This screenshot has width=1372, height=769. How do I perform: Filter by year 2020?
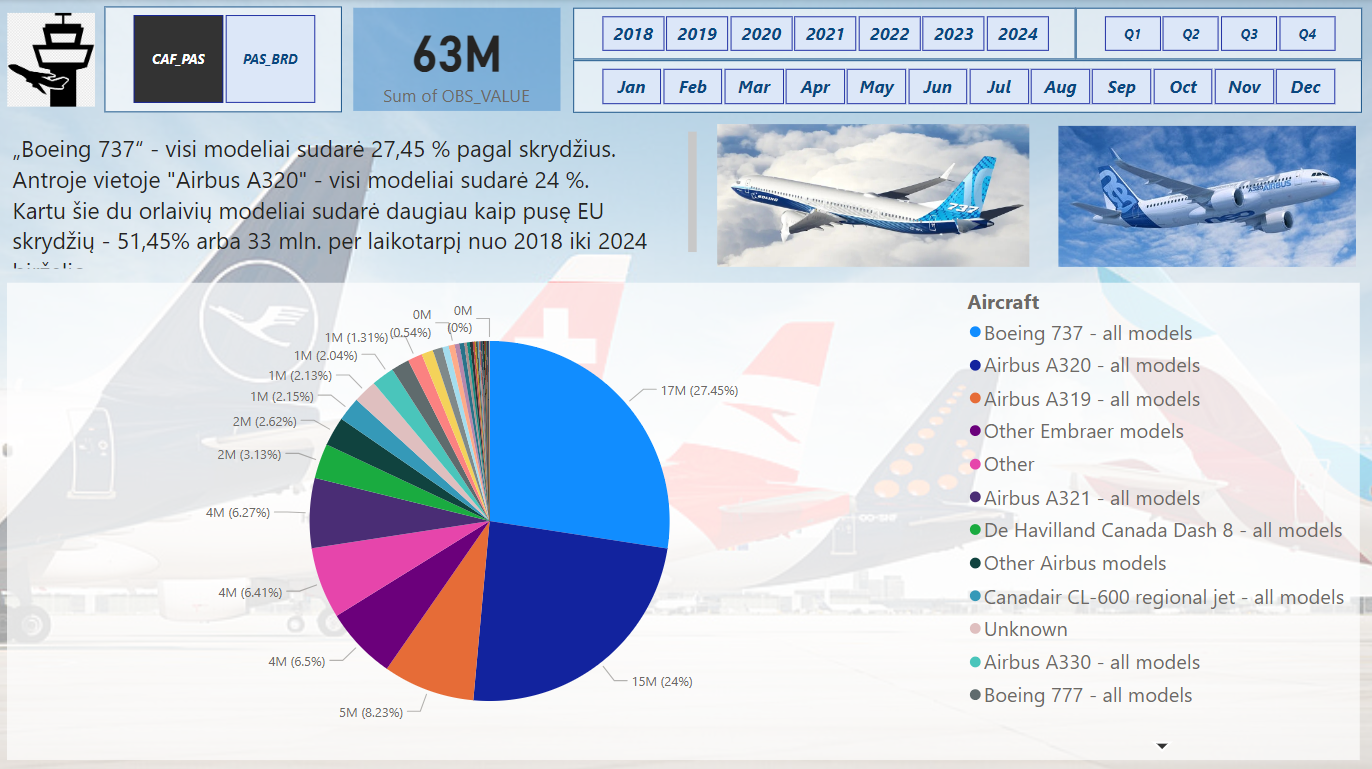click(761, 34)
